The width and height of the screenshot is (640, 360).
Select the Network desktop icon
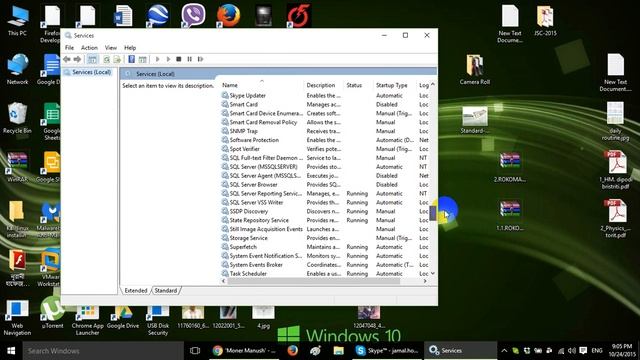[x=17, y=69]
